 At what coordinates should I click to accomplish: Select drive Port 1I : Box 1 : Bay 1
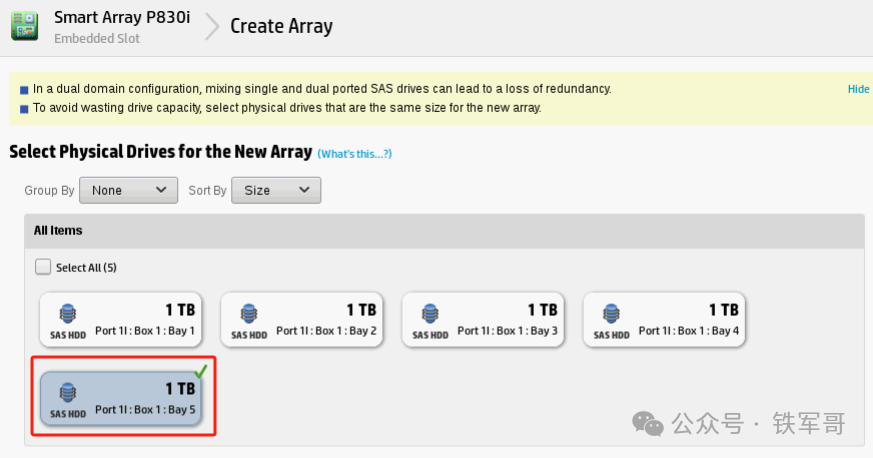point(121,320)
